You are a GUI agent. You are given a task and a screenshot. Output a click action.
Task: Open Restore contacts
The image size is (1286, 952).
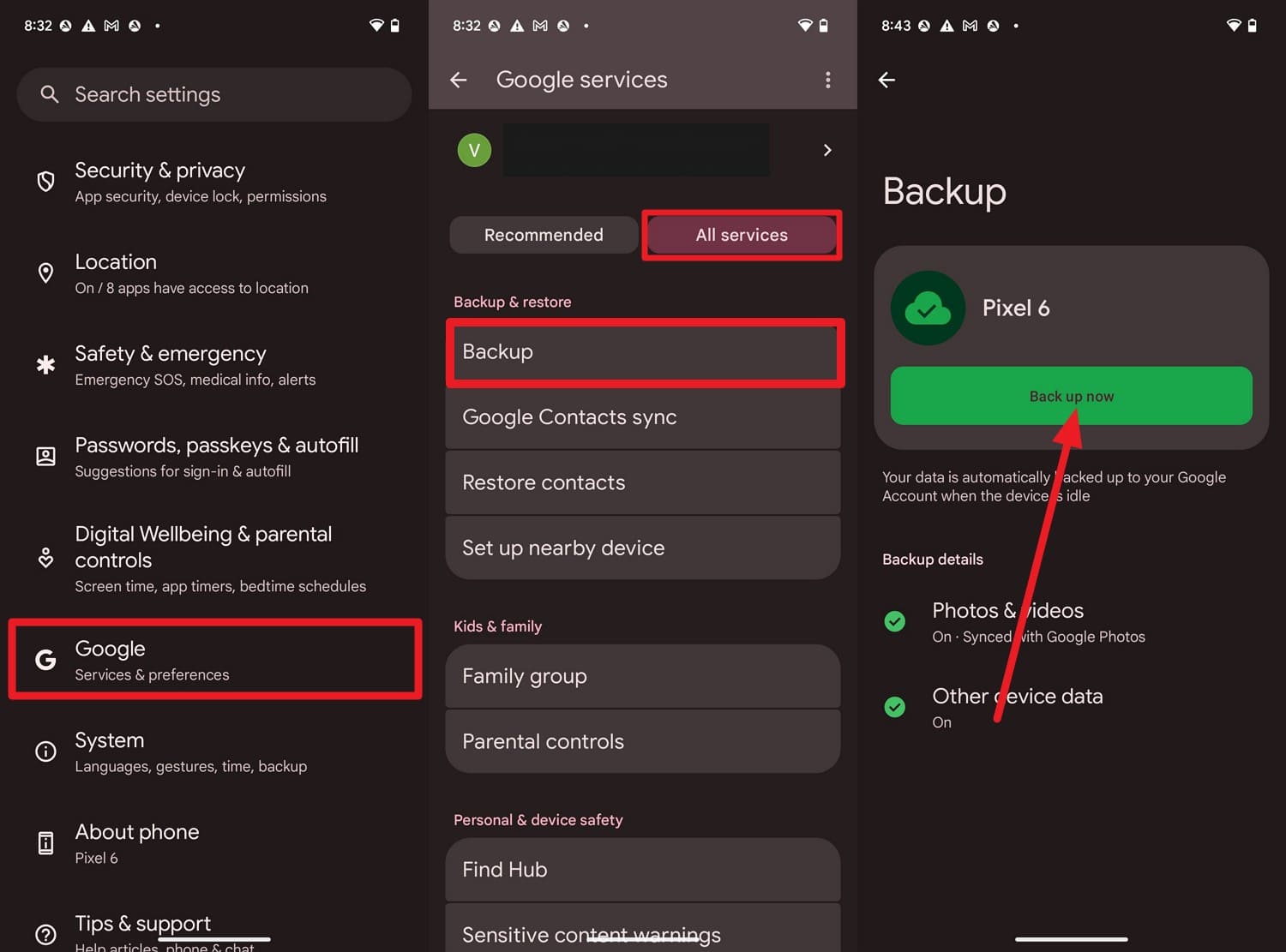[643, 482]
